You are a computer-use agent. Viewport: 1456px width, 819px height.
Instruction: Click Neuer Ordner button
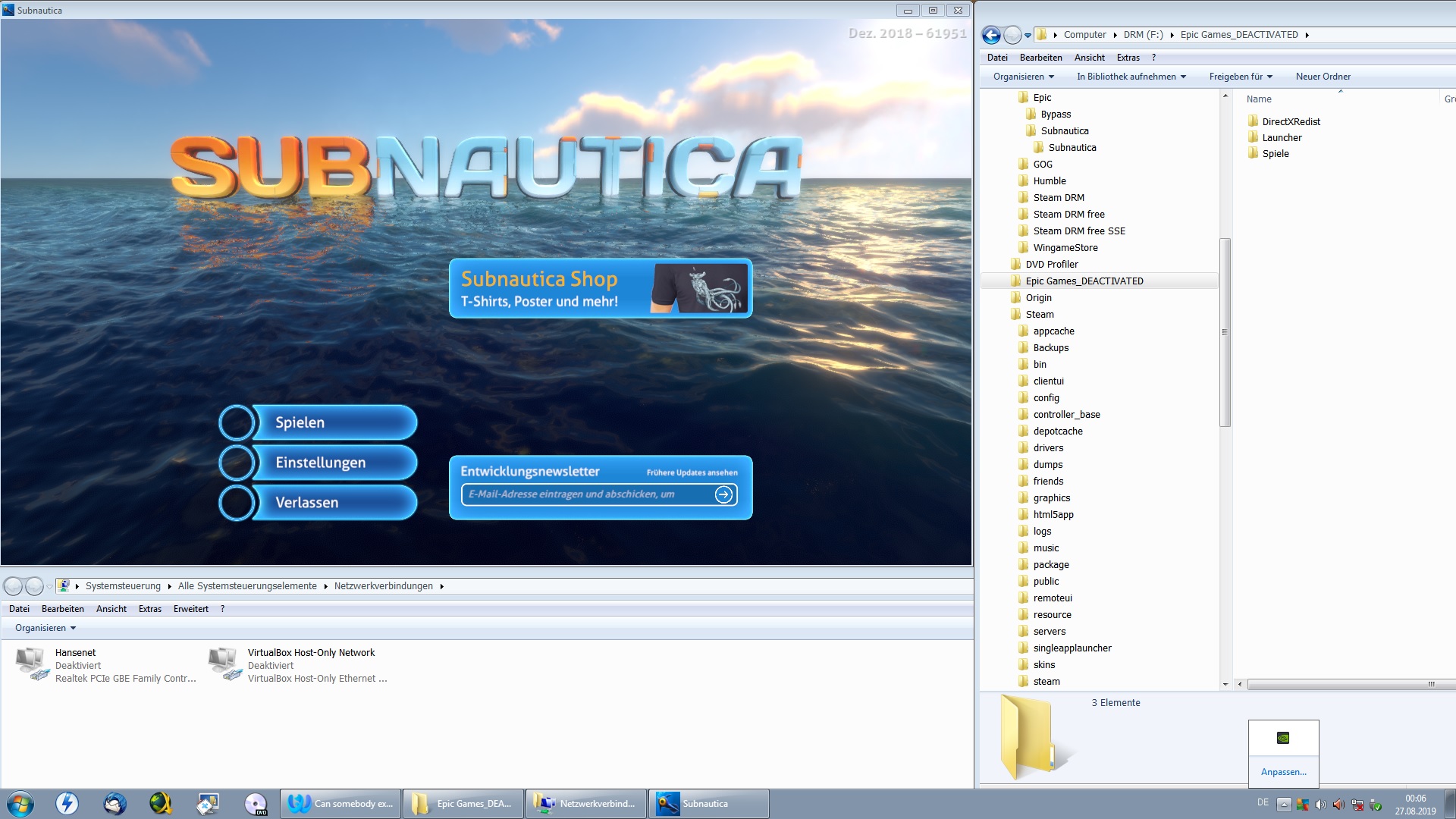pyautogui.click(x=1323, y=77)
